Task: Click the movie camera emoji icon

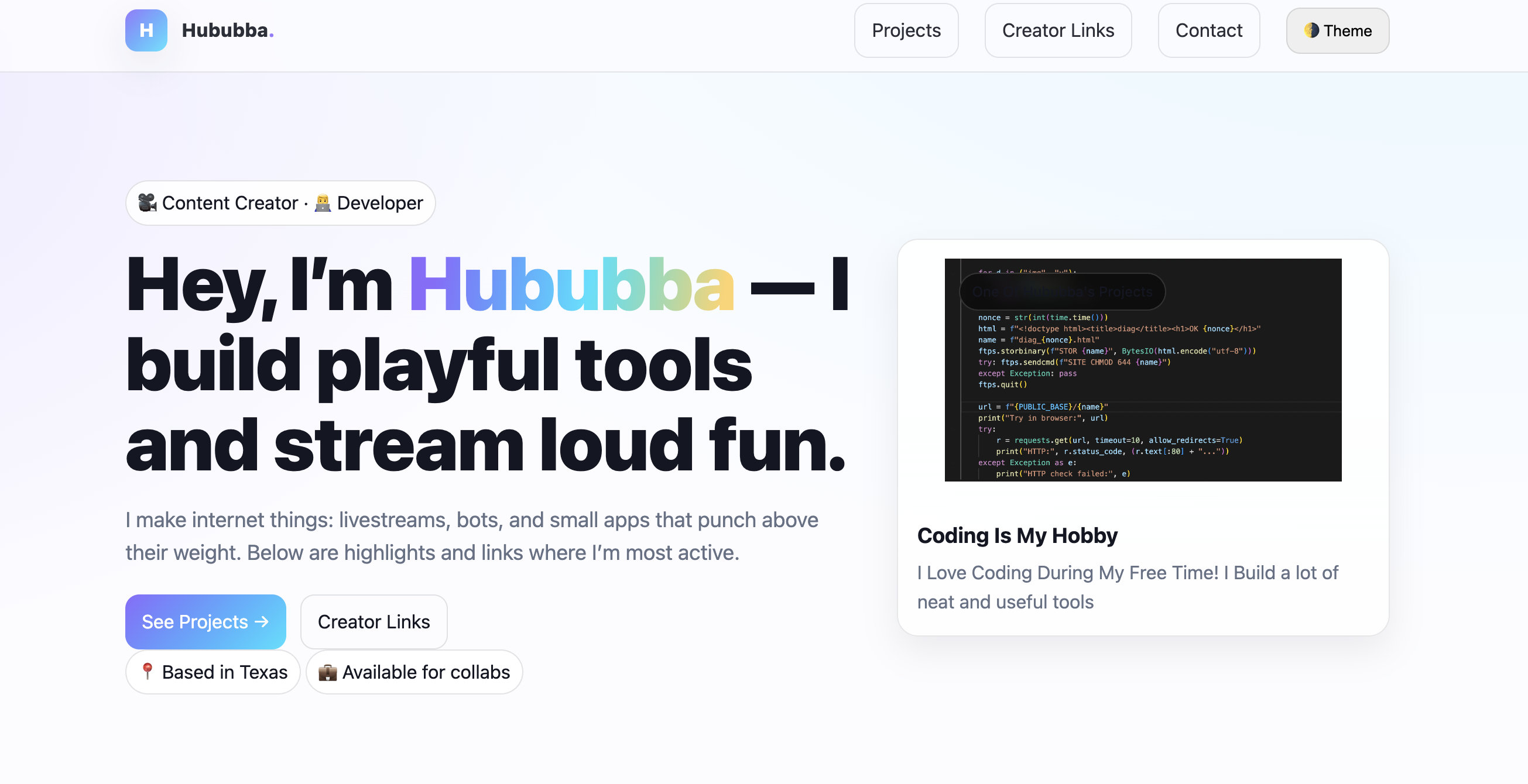Action: click(147, 202)
